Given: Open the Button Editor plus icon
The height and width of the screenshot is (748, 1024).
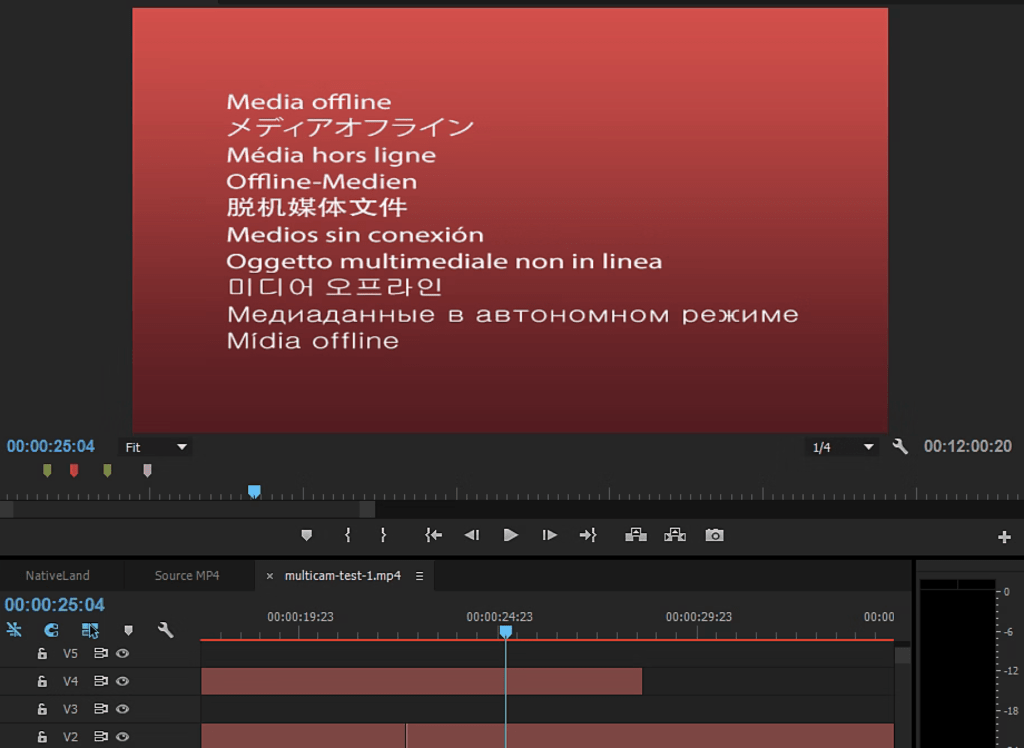Looking at the screenshot, I should (1004, 537).
